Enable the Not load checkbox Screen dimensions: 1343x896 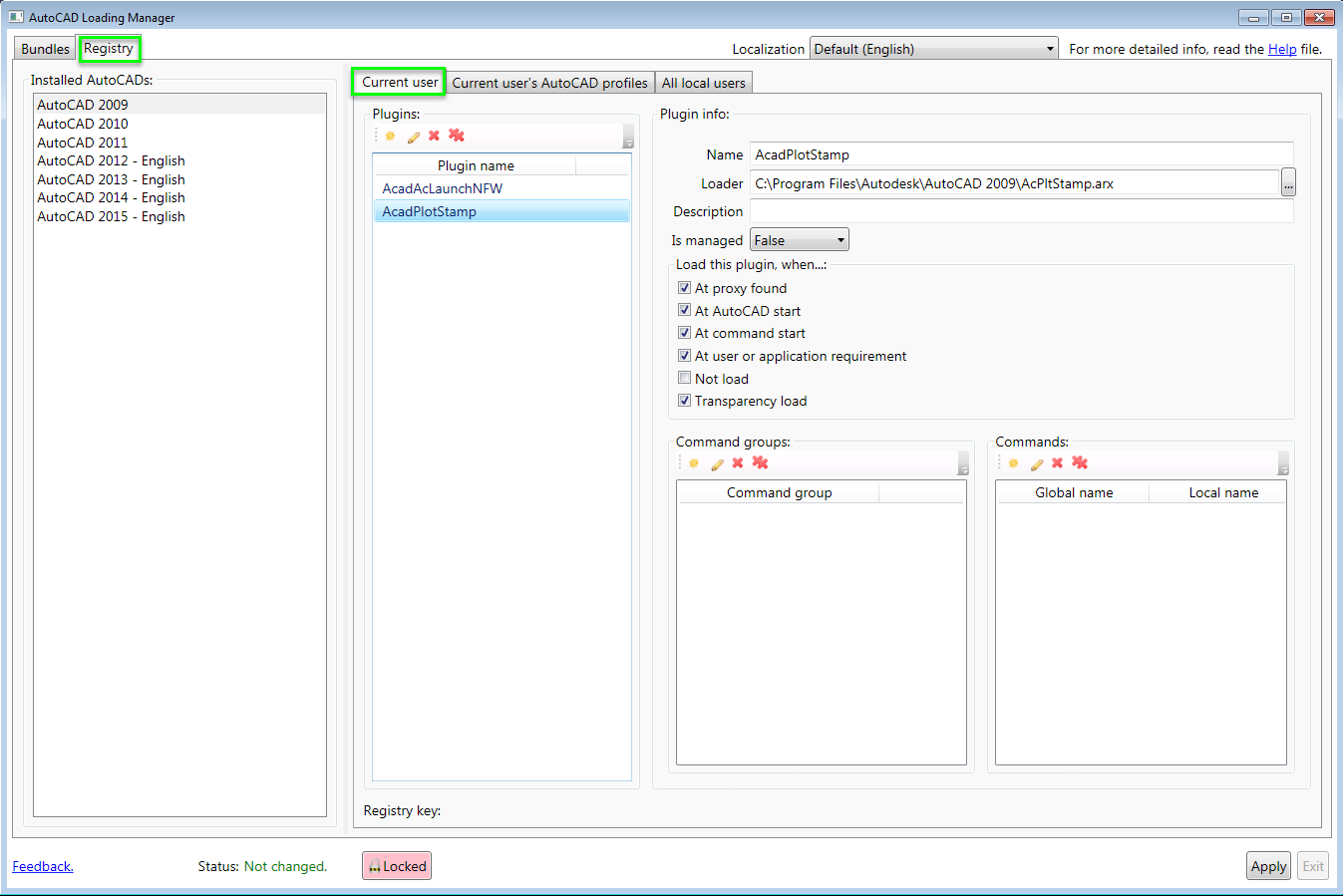point(684,378)
